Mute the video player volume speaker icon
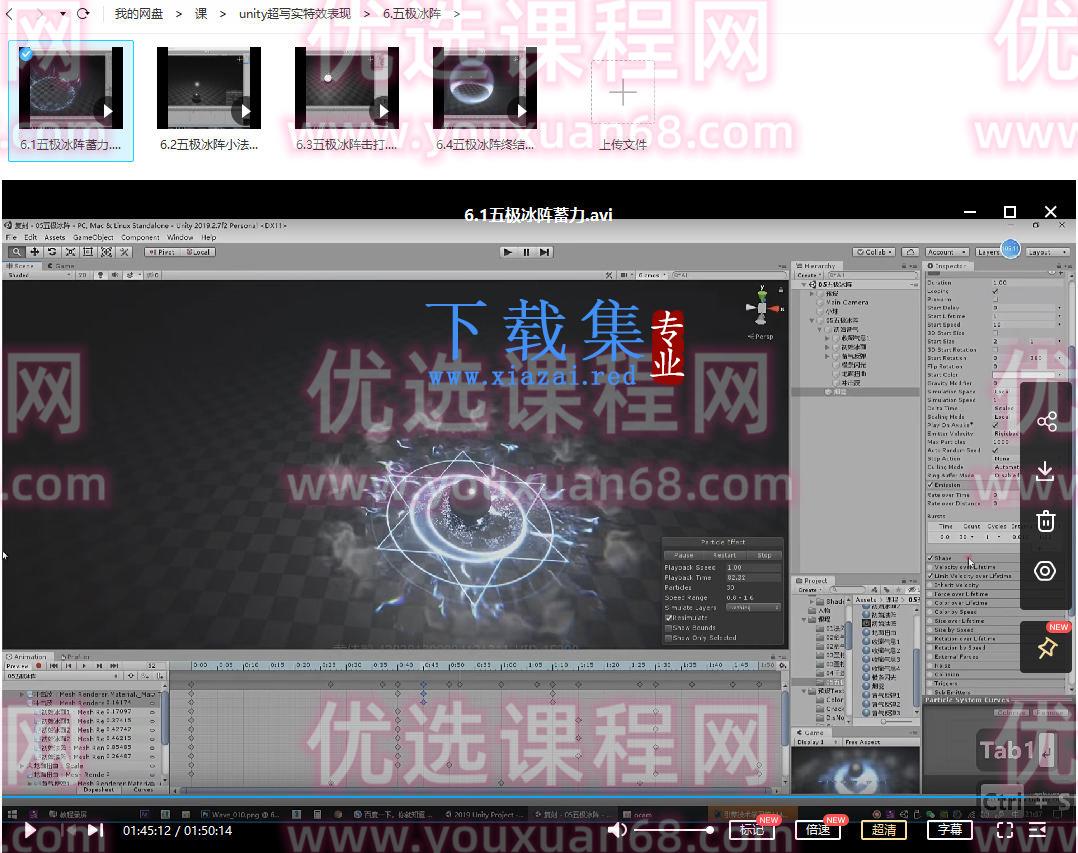 click(617, 830)
